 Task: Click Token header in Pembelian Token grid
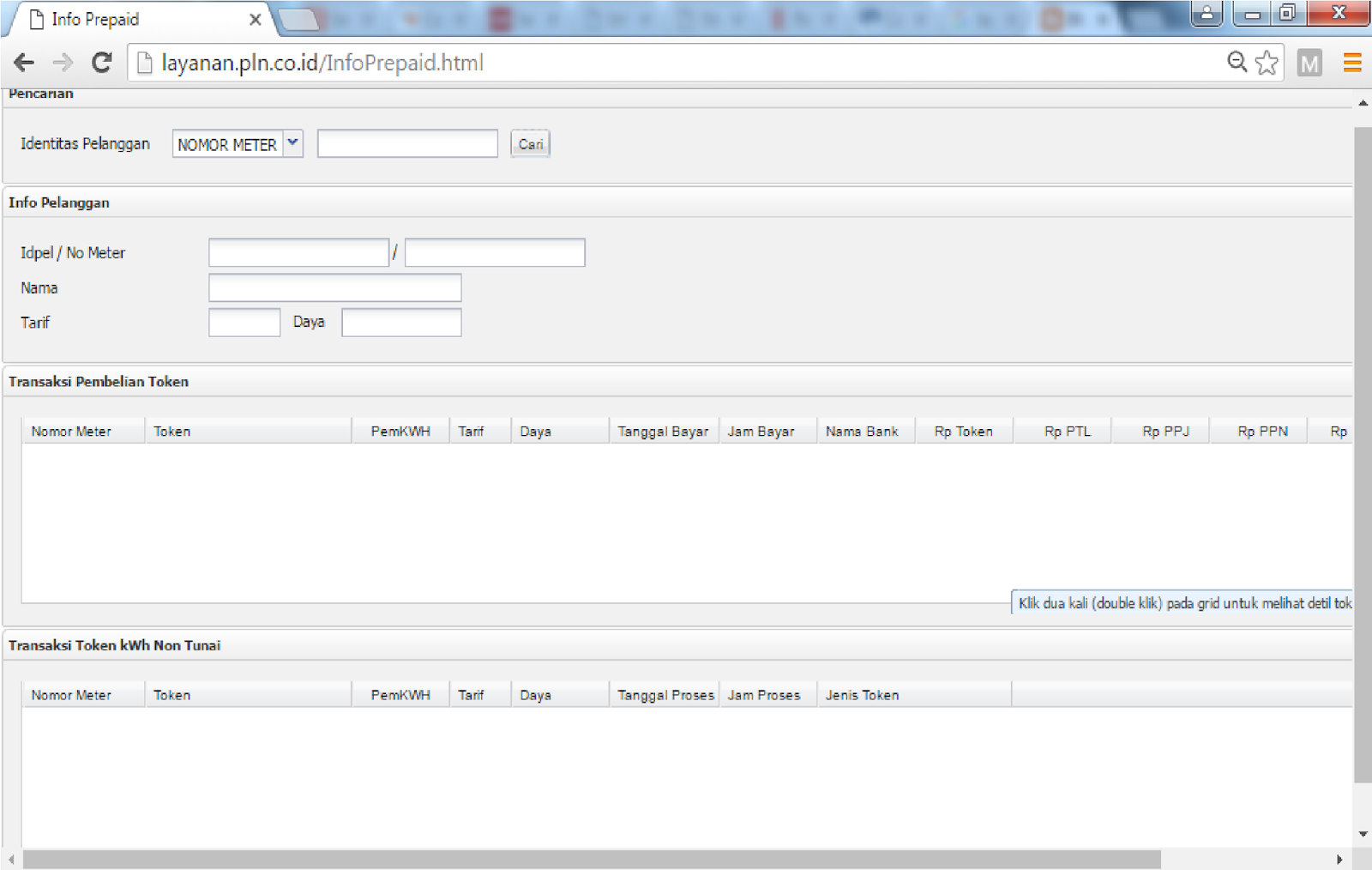pos(249,431)
